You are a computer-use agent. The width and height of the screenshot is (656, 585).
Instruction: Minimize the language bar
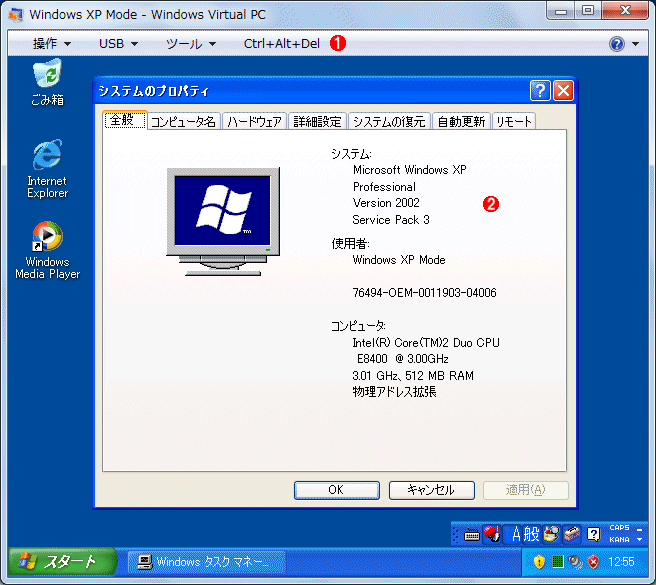639,530
